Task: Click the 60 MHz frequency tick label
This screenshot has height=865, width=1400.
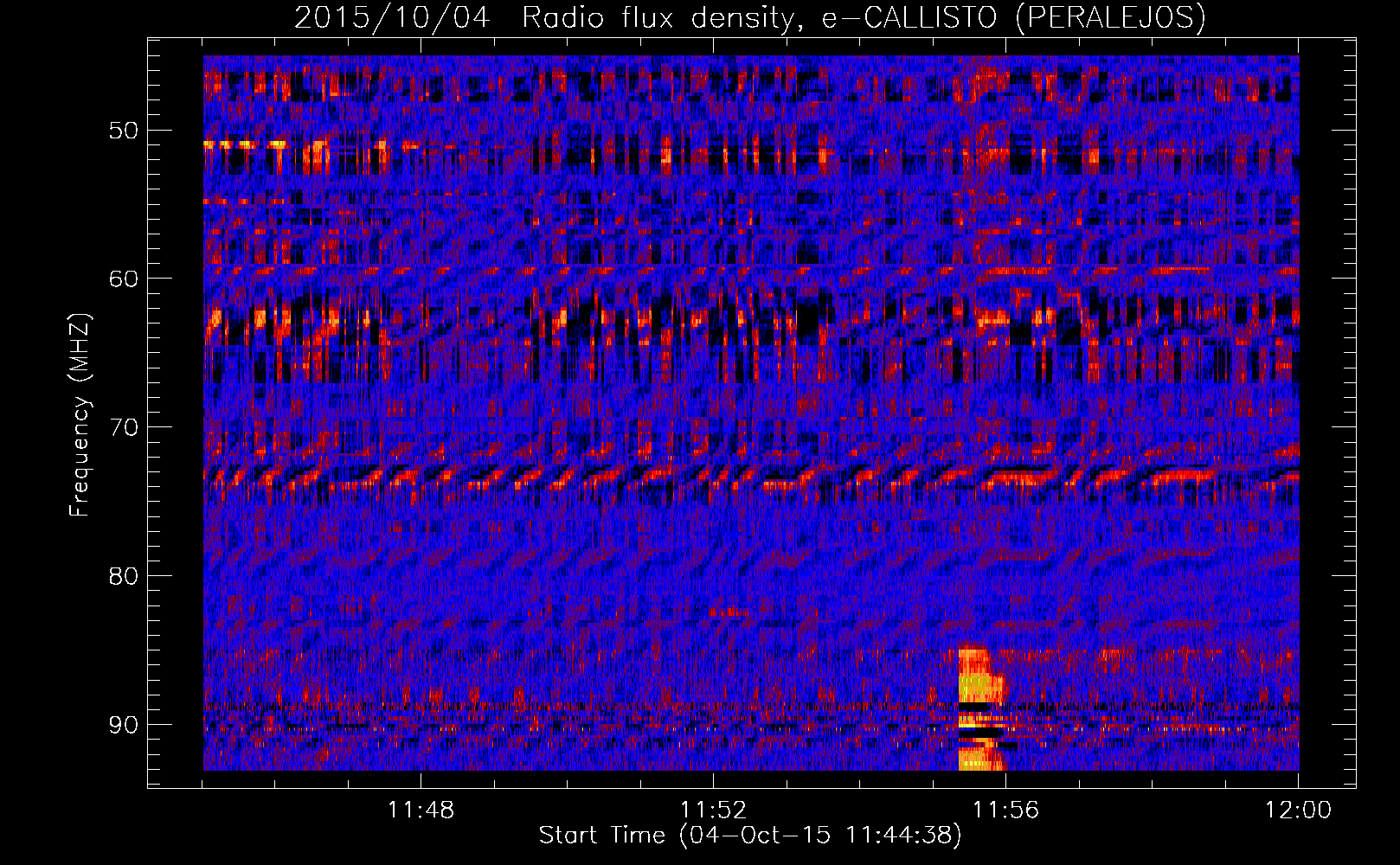Action: [123, 279]
